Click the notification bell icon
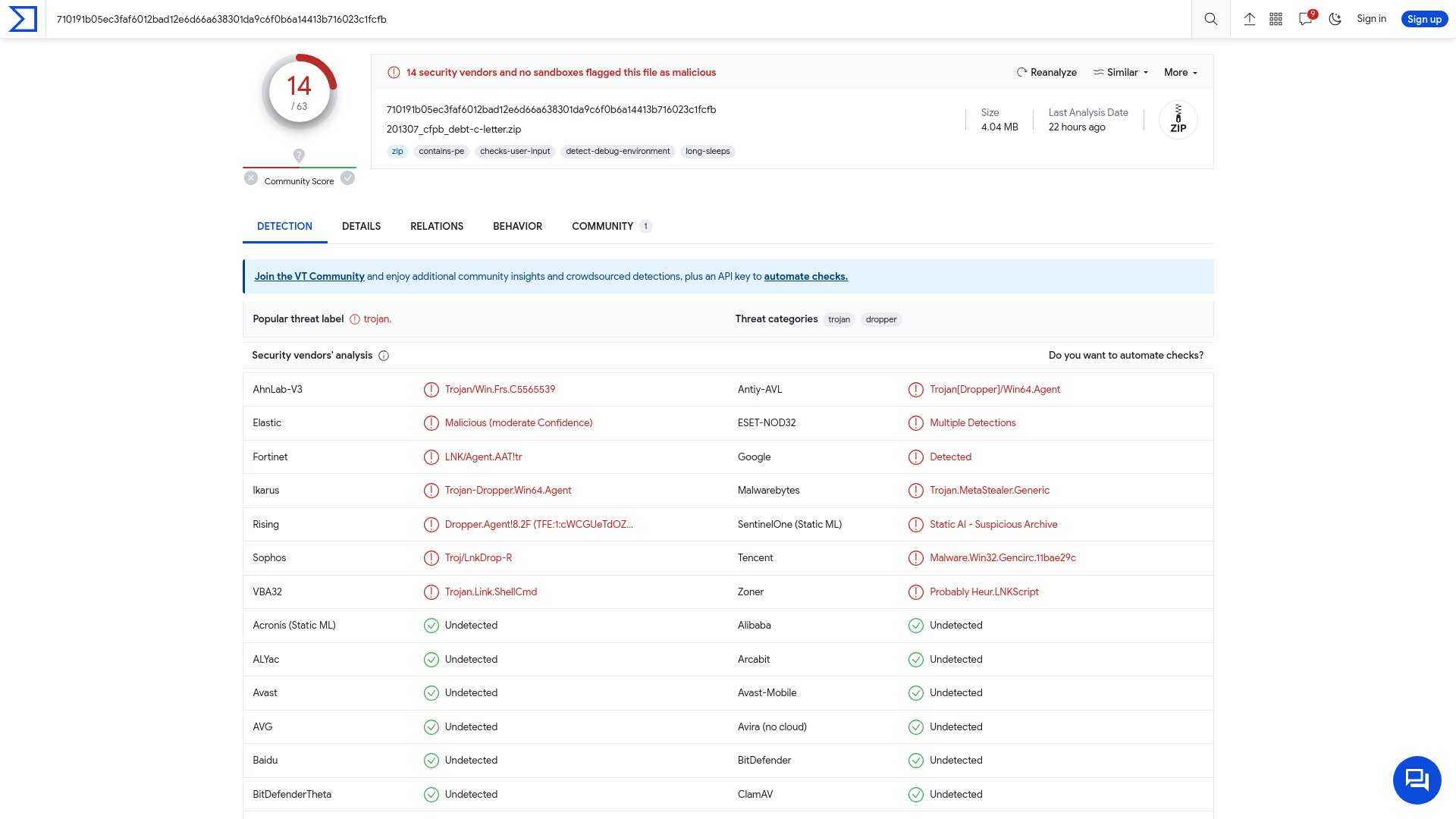Image resolution: width=1456 pixels, height=819 pixels. click(x=1307, y=18)
